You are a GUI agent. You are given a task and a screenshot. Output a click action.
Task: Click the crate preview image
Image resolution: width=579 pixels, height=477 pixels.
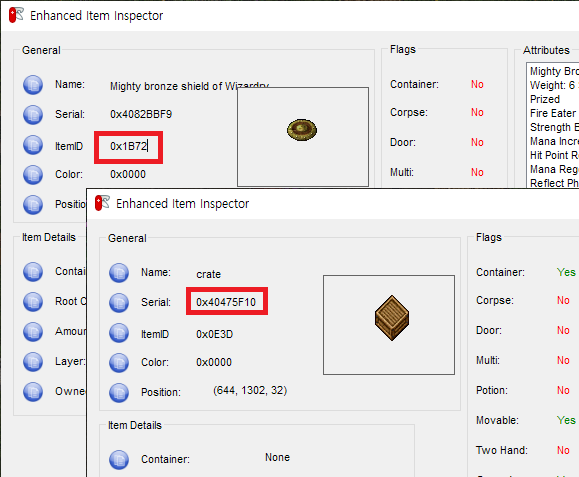[392, 318]
